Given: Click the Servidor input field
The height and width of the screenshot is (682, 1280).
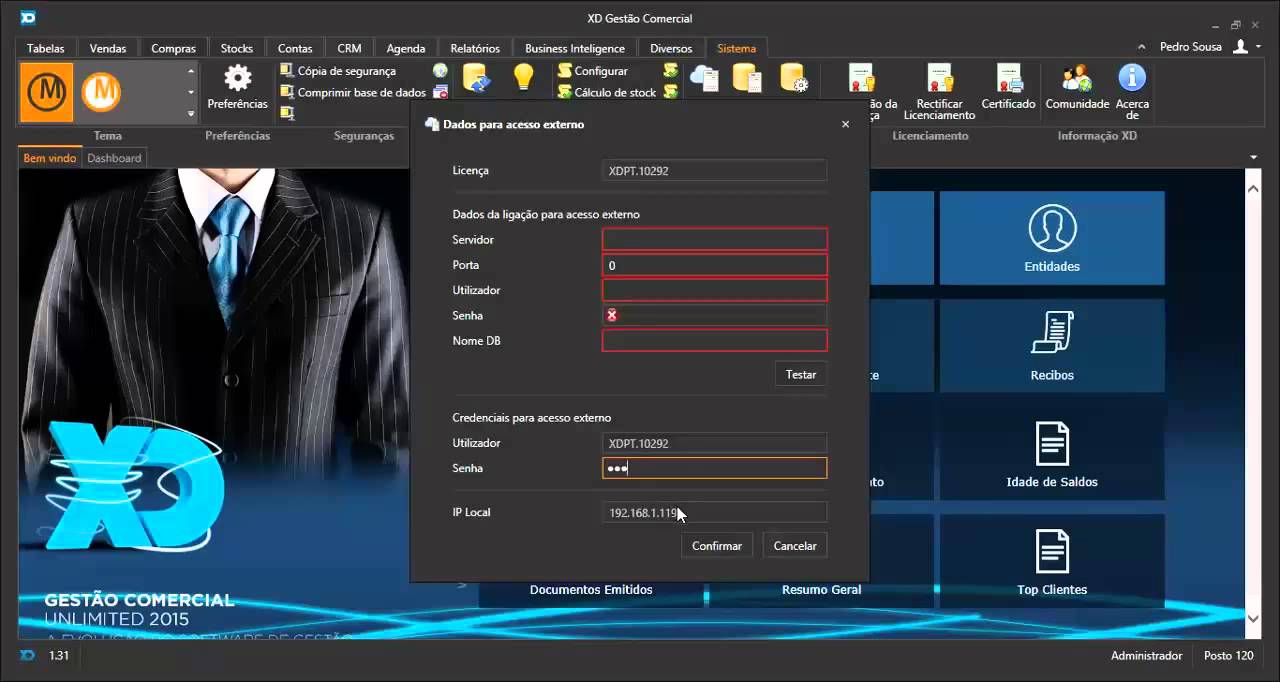Looking at the screenshot, I should click(x=714, y=240).
